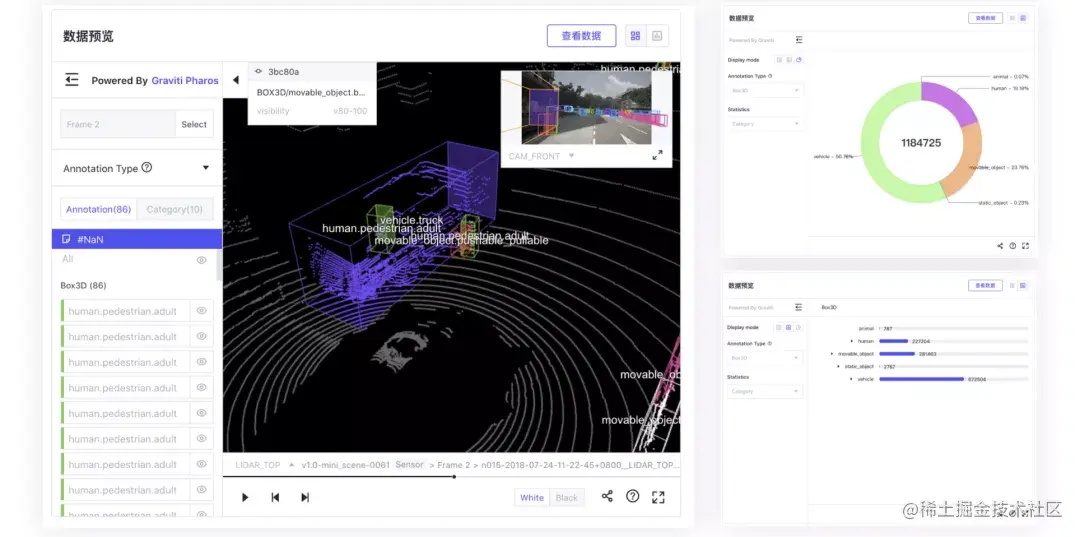Enter fullscreen in the main viewer bottom bar

coord(658,497)
